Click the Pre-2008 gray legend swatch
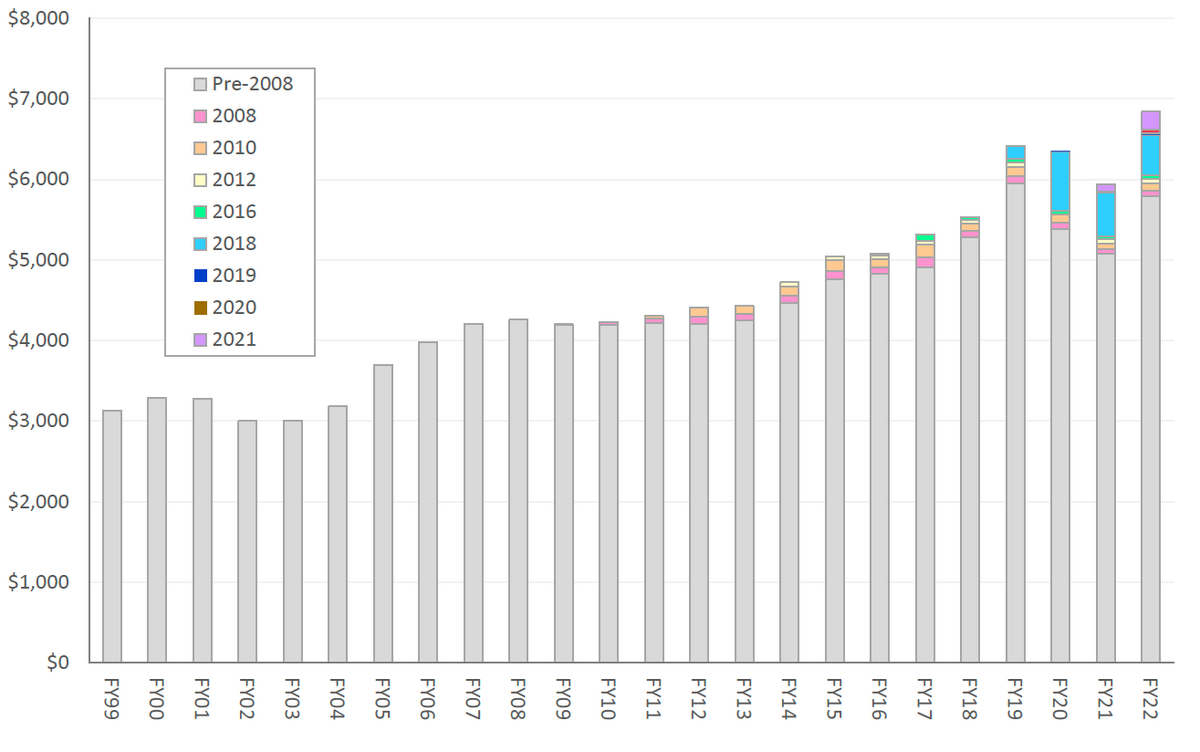This screenshot has height=752, width=1200. coord(200,84)
